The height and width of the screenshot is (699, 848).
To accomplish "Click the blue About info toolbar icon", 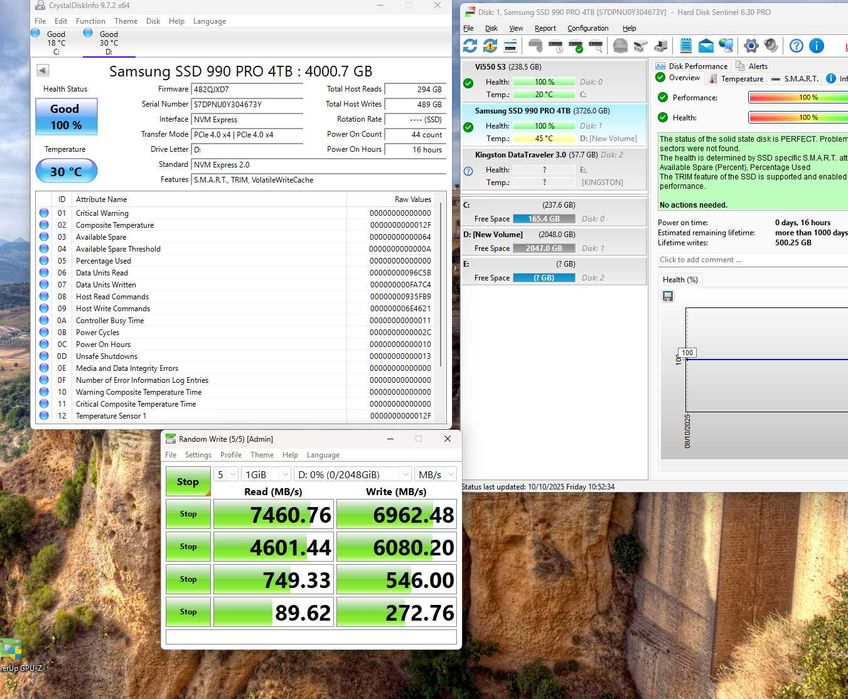I will pyautogui.click(x=816, y=45).
